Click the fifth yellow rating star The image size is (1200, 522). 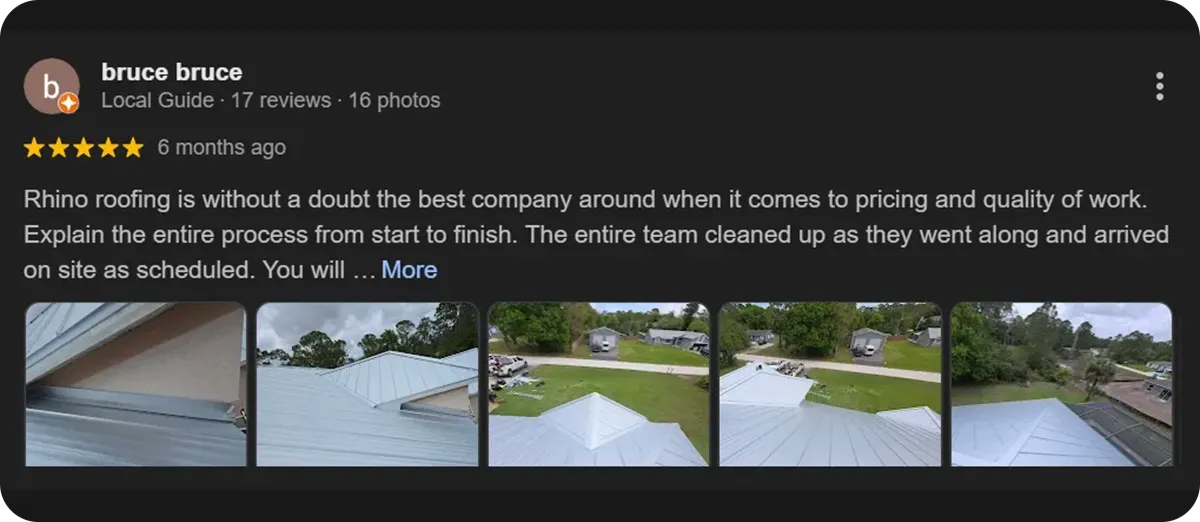click(133, 148)
